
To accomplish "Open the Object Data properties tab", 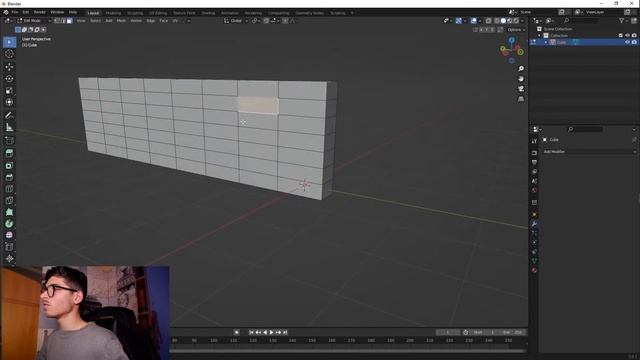I will click(534, 261).
